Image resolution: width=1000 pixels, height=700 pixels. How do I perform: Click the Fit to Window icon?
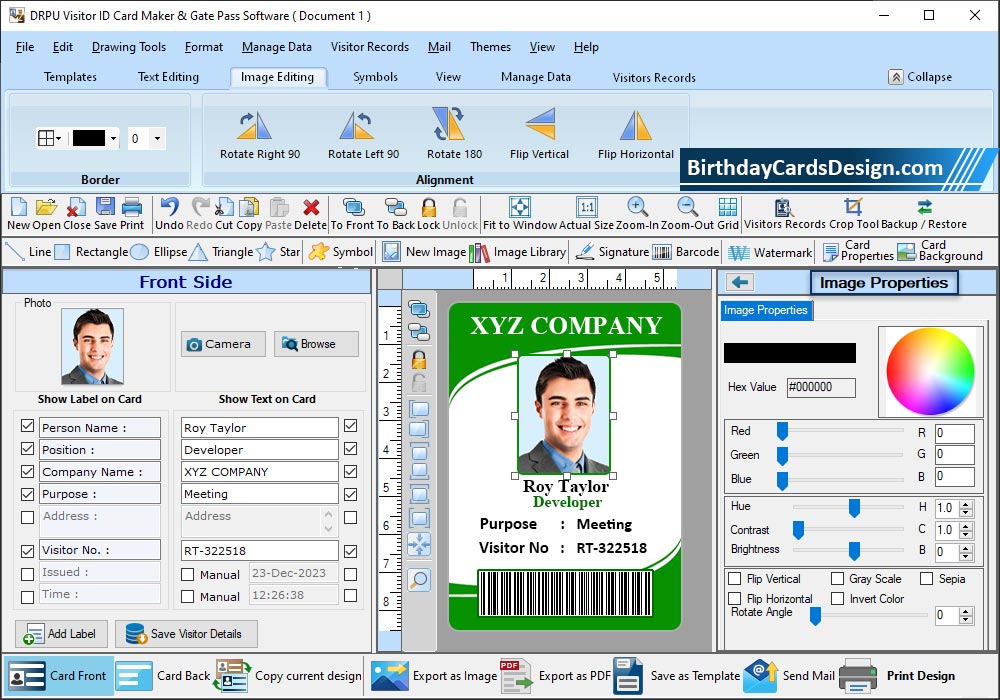coord(520,207)
